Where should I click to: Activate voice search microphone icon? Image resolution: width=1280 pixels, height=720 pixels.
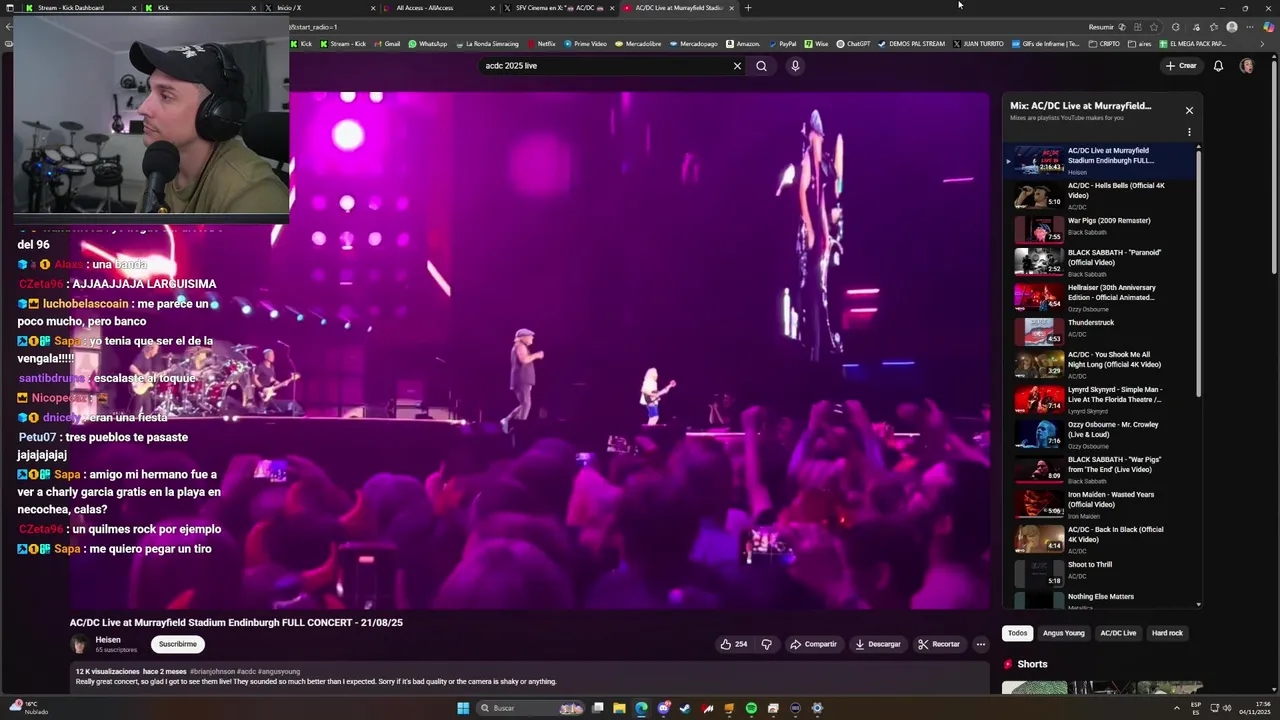pos(795,66)
